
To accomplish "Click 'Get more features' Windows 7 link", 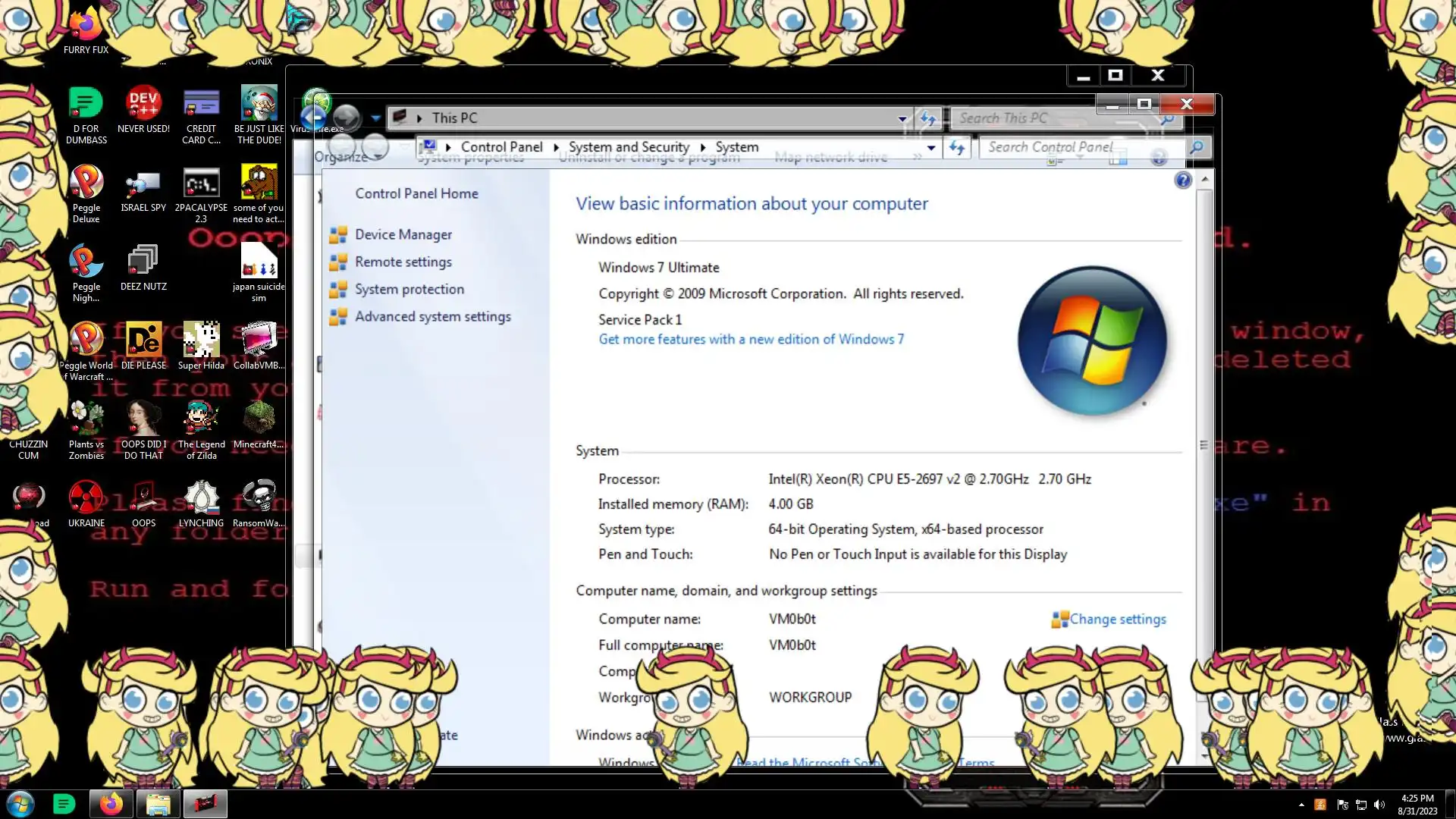I will coord(751,340).
